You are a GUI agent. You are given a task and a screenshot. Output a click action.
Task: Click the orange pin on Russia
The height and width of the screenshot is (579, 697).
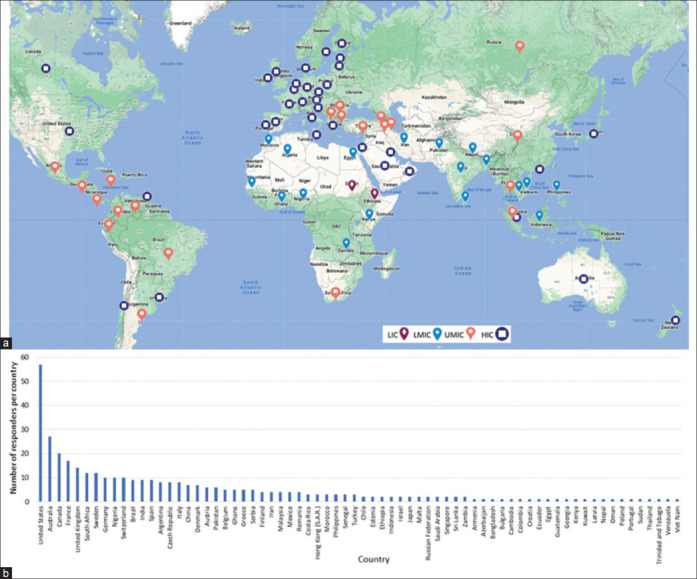coord(519,46)
